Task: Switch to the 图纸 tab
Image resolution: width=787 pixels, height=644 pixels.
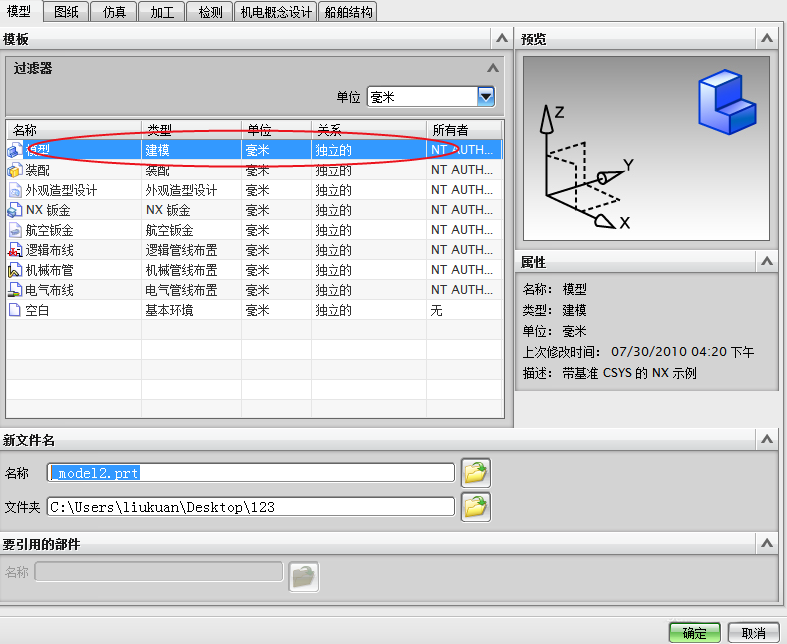Action: 66,12
